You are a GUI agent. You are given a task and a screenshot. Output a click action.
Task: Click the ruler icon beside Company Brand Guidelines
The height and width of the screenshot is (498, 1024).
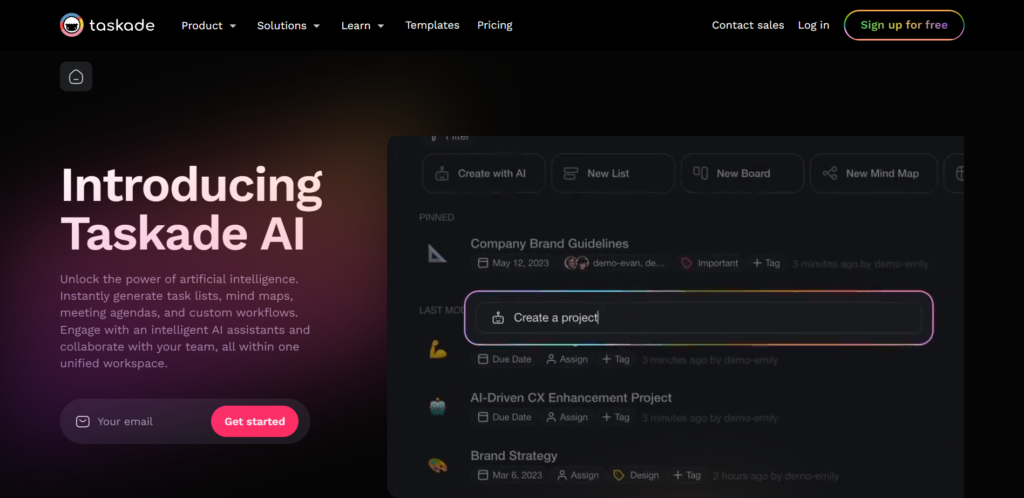click(x=437, y=253)
